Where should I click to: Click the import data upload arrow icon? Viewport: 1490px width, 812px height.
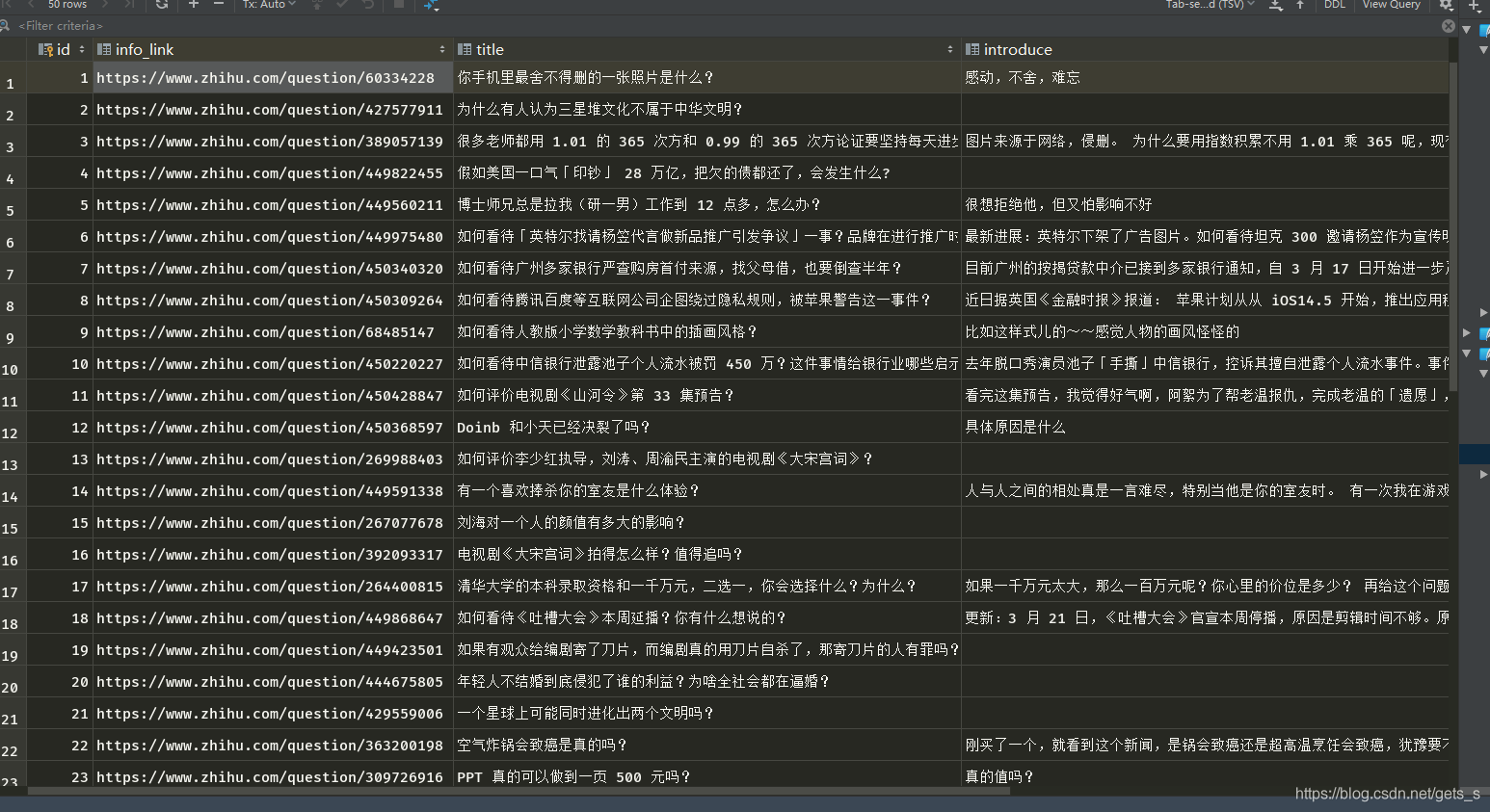coord(1299,5)
